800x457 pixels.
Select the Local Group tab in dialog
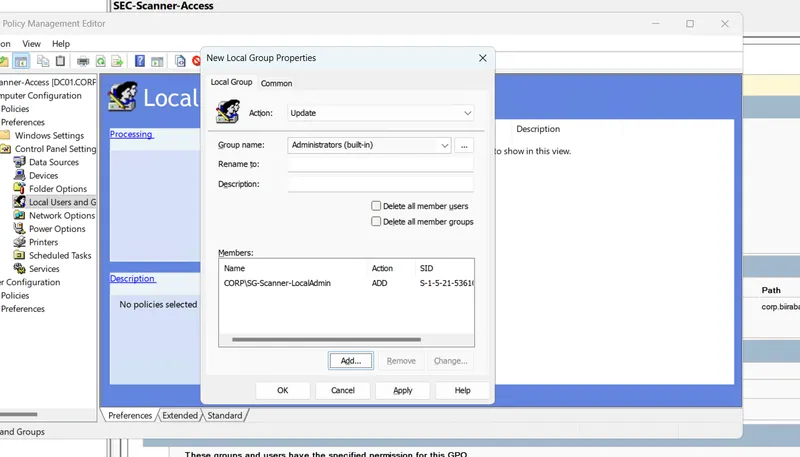(x=231, y=82)
